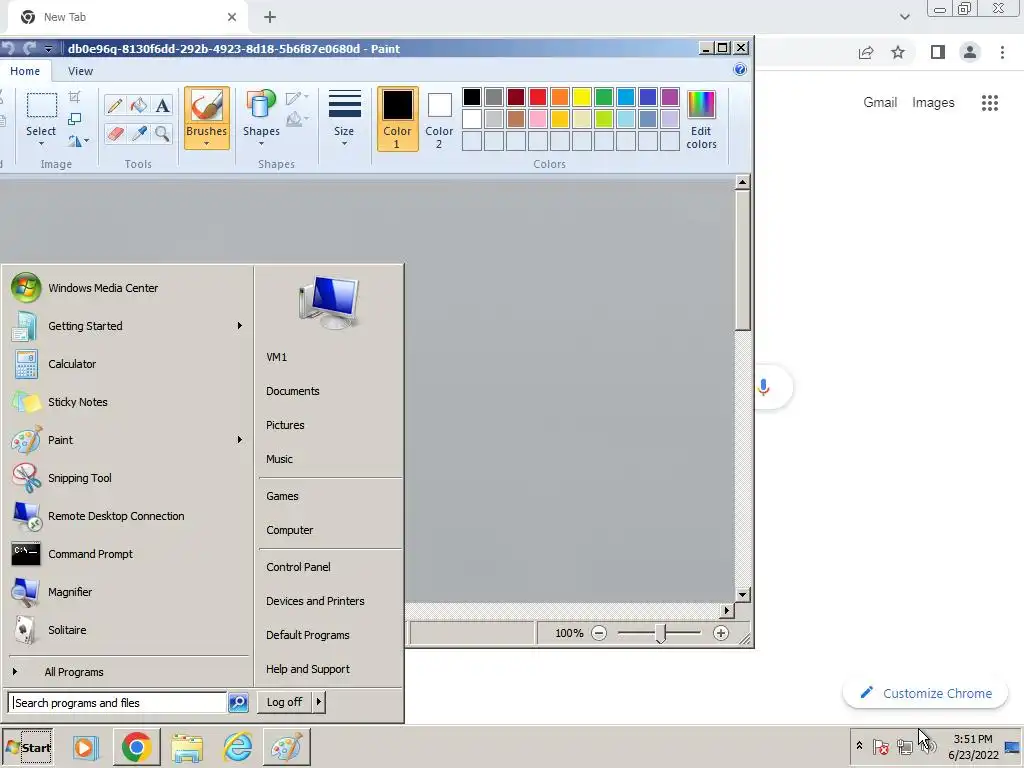
Task: Open the Brushes dropdown in Paint
Action: pos(206,143)
